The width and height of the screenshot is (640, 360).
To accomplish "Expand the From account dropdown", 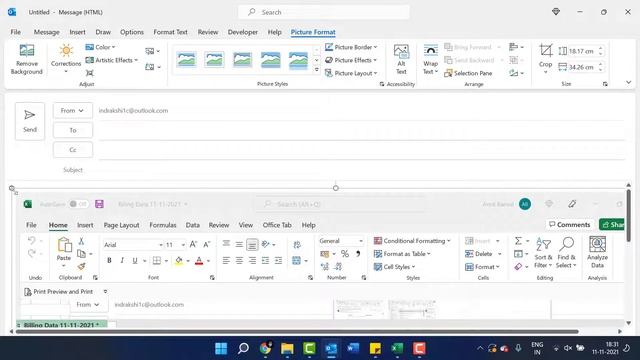I will 73,111.
